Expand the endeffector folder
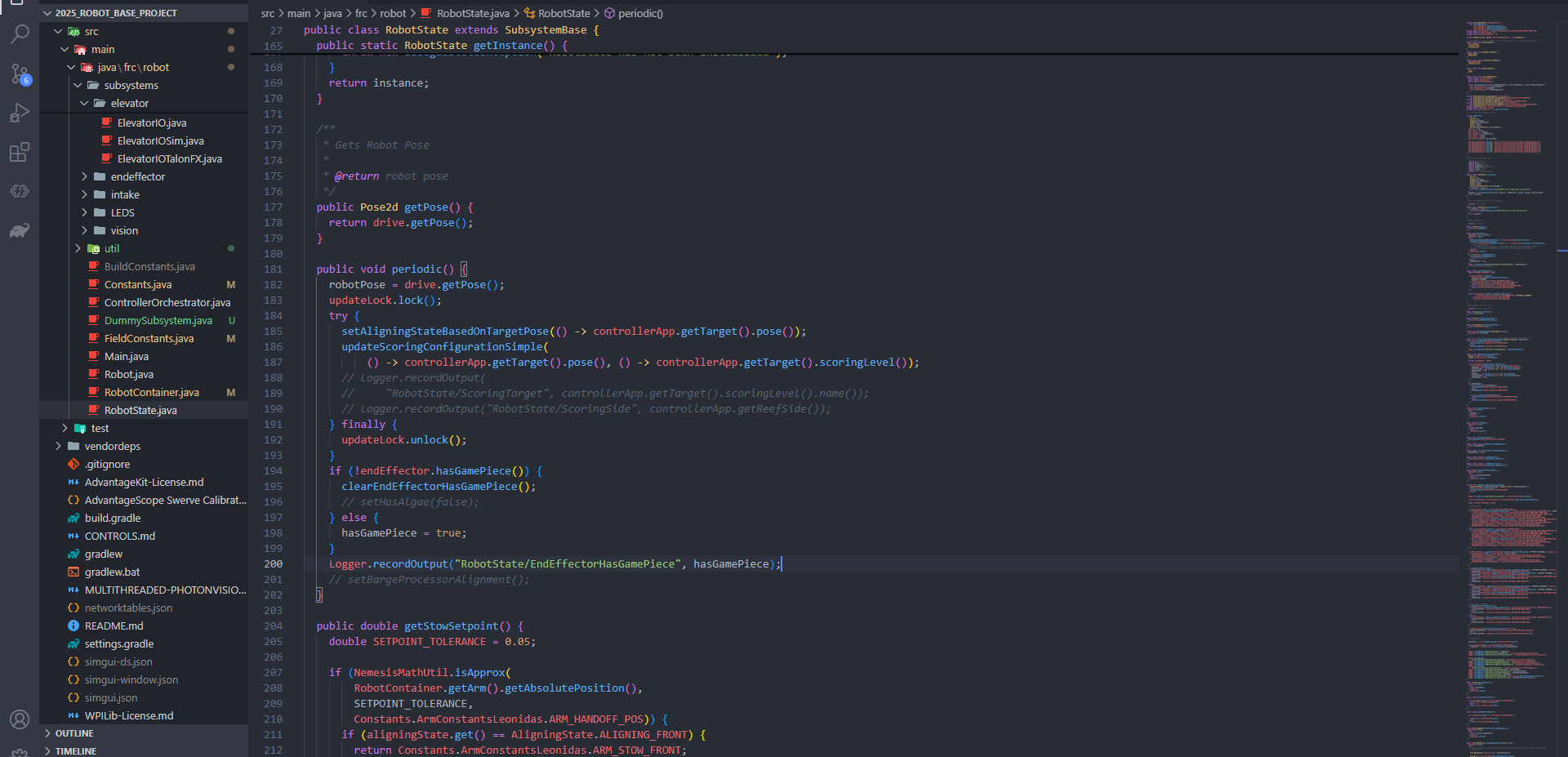The width and height of the screenshot is (1568, 757). pyautogui.click(x=137, y=177)
